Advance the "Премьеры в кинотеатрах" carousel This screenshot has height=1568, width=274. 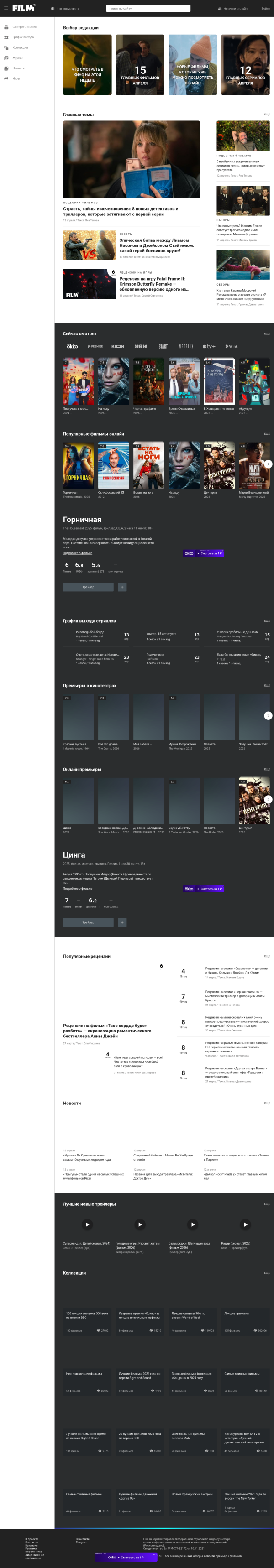point(268,715)
